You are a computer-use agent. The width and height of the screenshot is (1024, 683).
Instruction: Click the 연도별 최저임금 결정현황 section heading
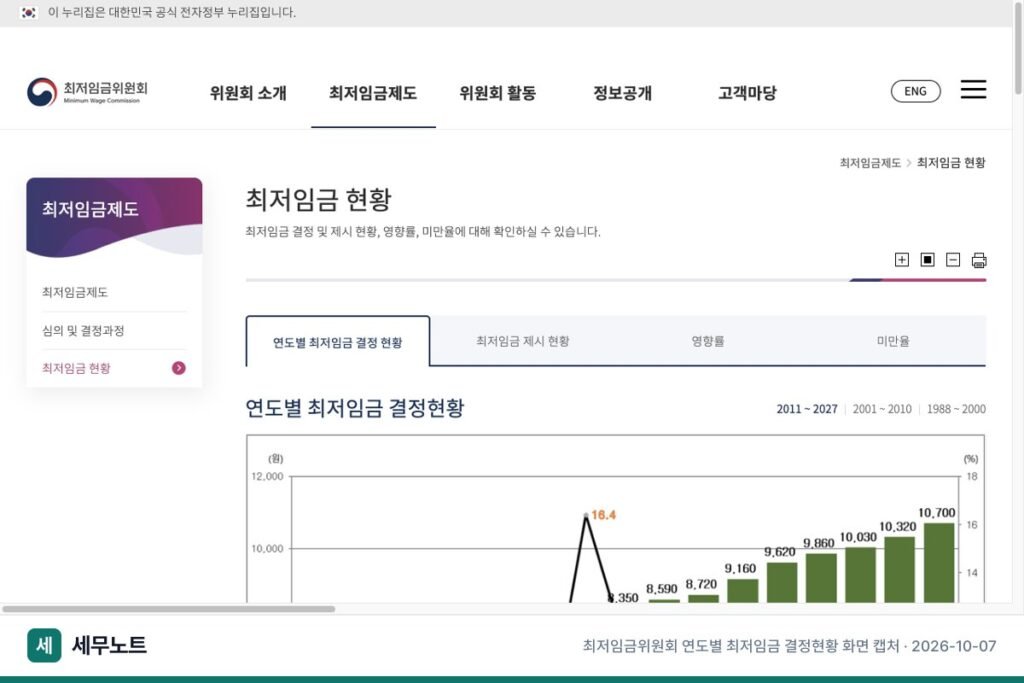coord(355,408)
